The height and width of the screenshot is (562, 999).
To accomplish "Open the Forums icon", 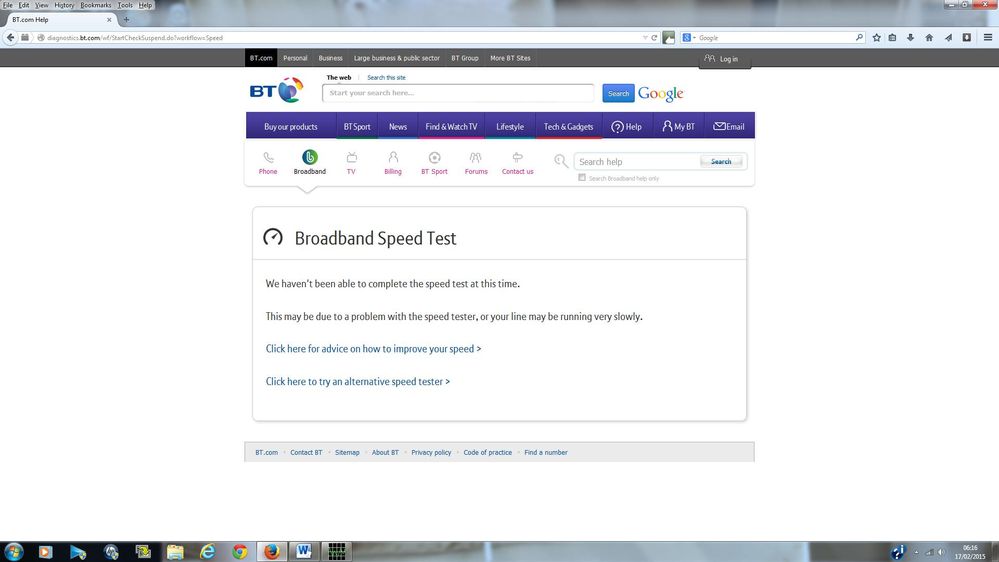I will [476, 162].
